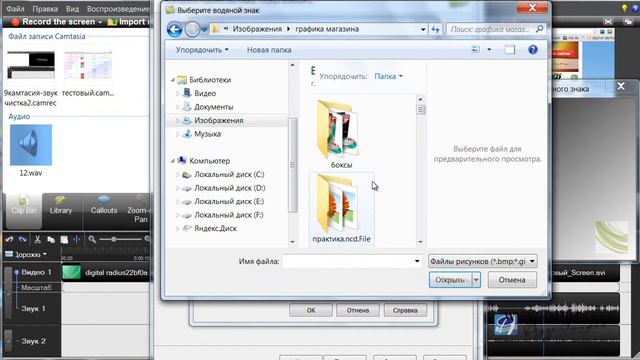Select Видео library
Viewport: 640px width, 360px height.
pyautogui.click(x=205, y=93)
